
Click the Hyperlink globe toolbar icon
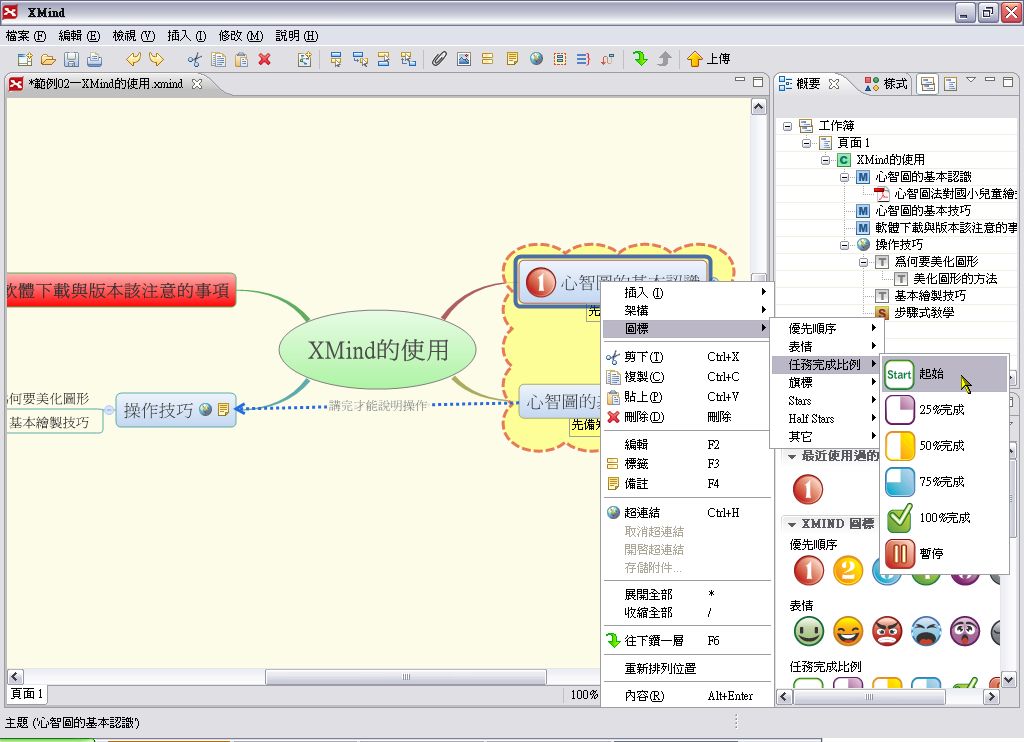pyautogui.click(x=536, y=59)
